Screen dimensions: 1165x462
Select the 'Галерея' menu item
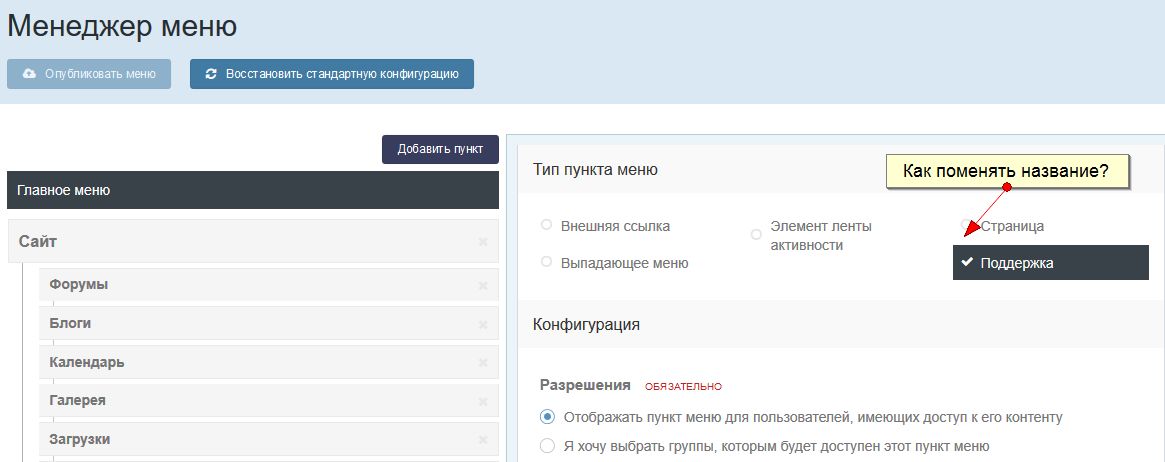click(x=268, y=400)
